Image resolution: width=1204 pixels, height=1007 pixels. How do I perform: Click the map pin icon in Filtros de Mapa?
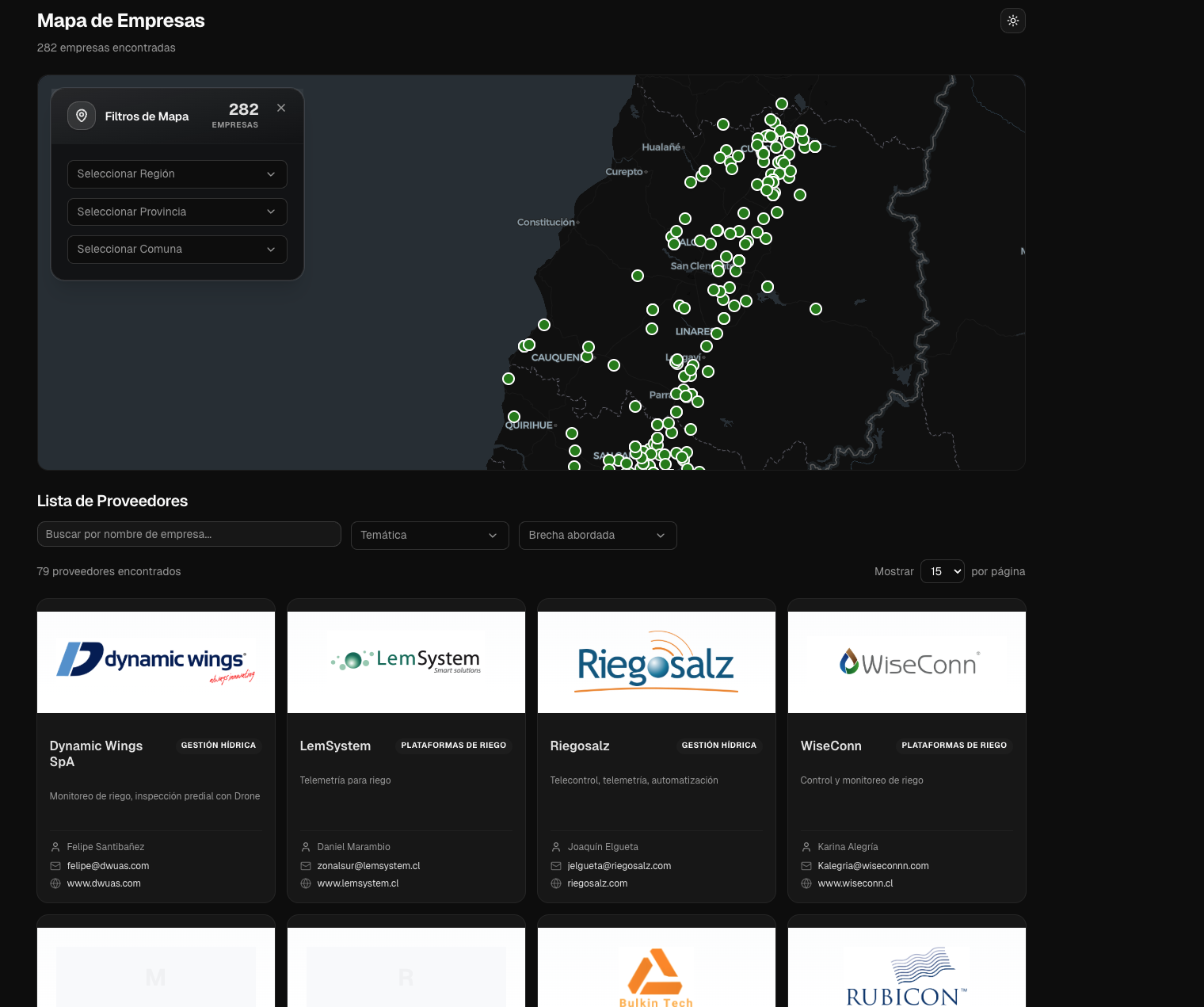coord(82,116)
